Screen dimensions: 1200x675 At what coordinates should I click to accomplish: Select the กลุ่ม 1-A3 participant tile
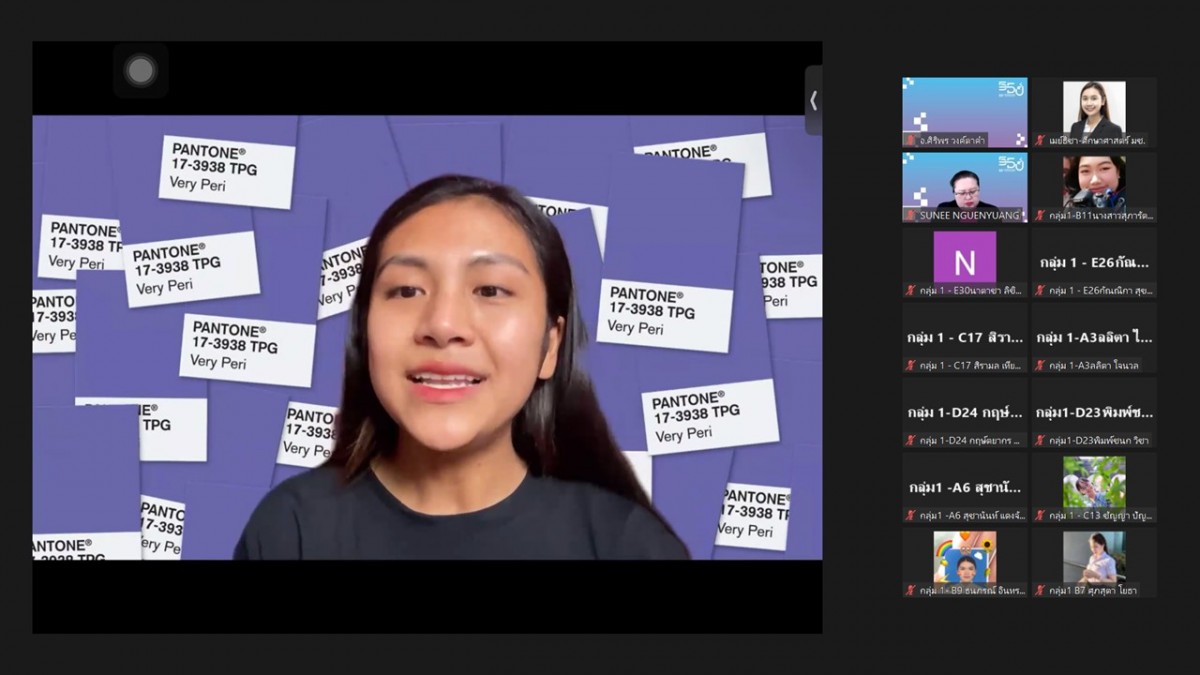(x=1094, y=337)
